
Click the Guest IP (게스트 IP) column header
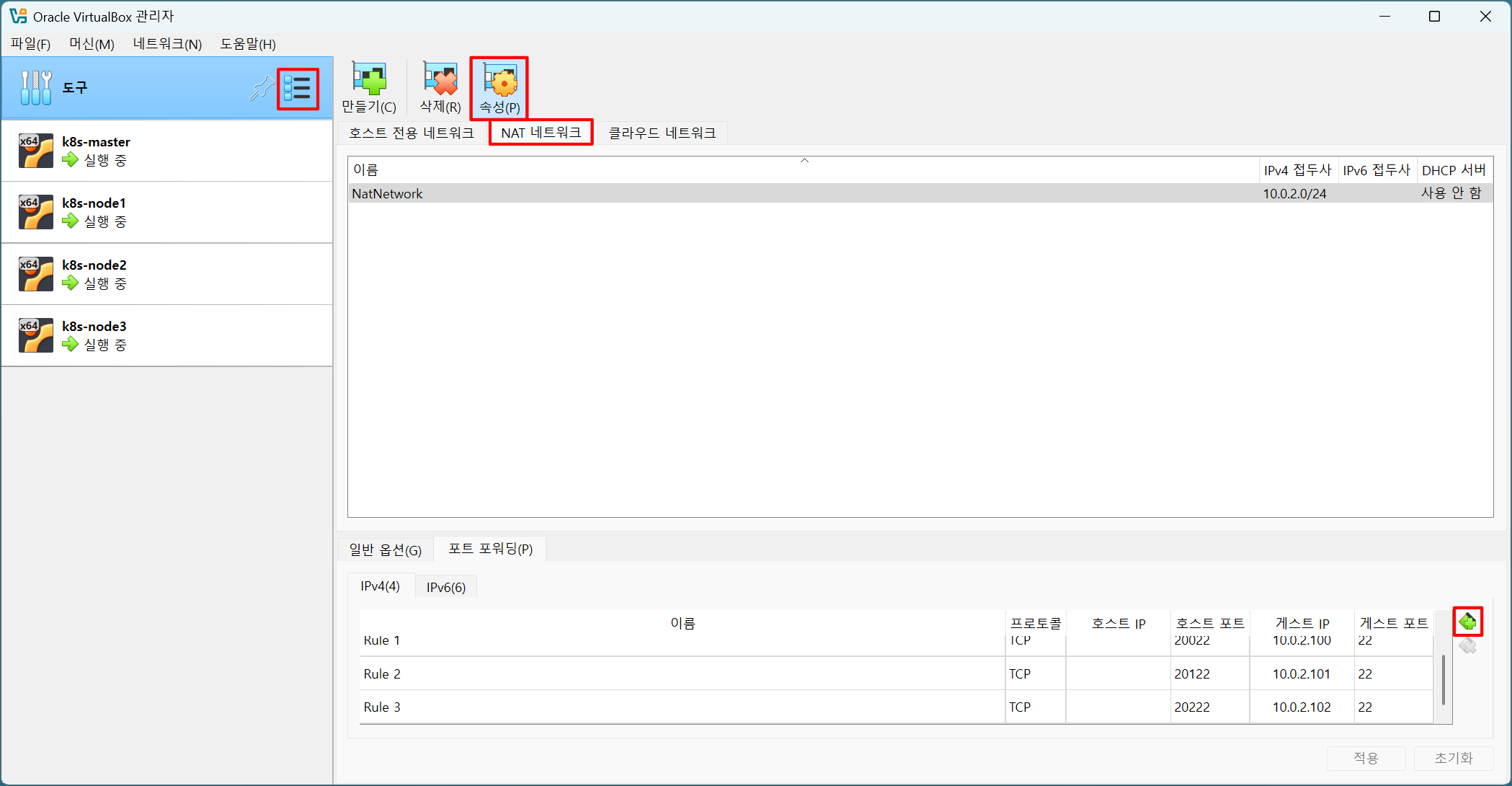click(x=1302, y=623)
